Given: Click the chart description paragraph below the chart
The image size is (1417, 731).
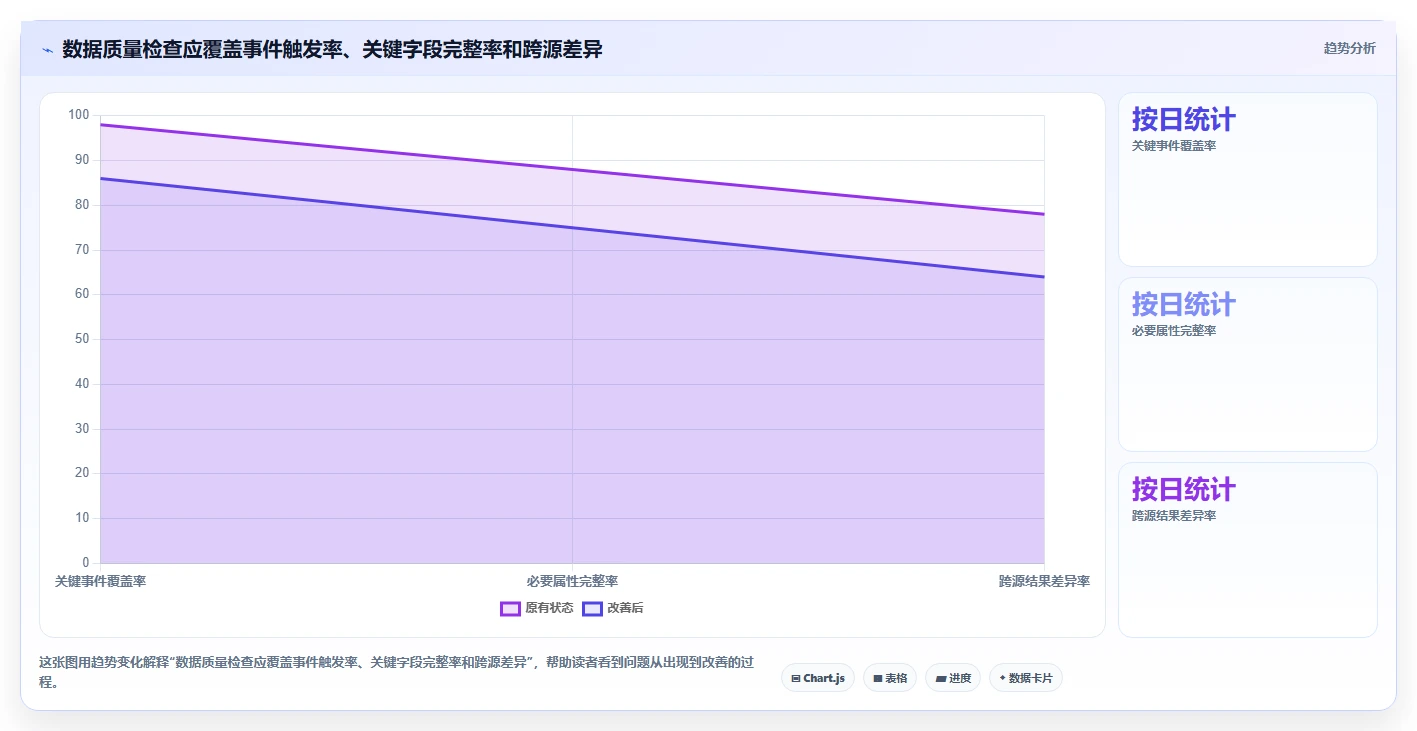Looking at the screenshot, I should coord(395,672).
